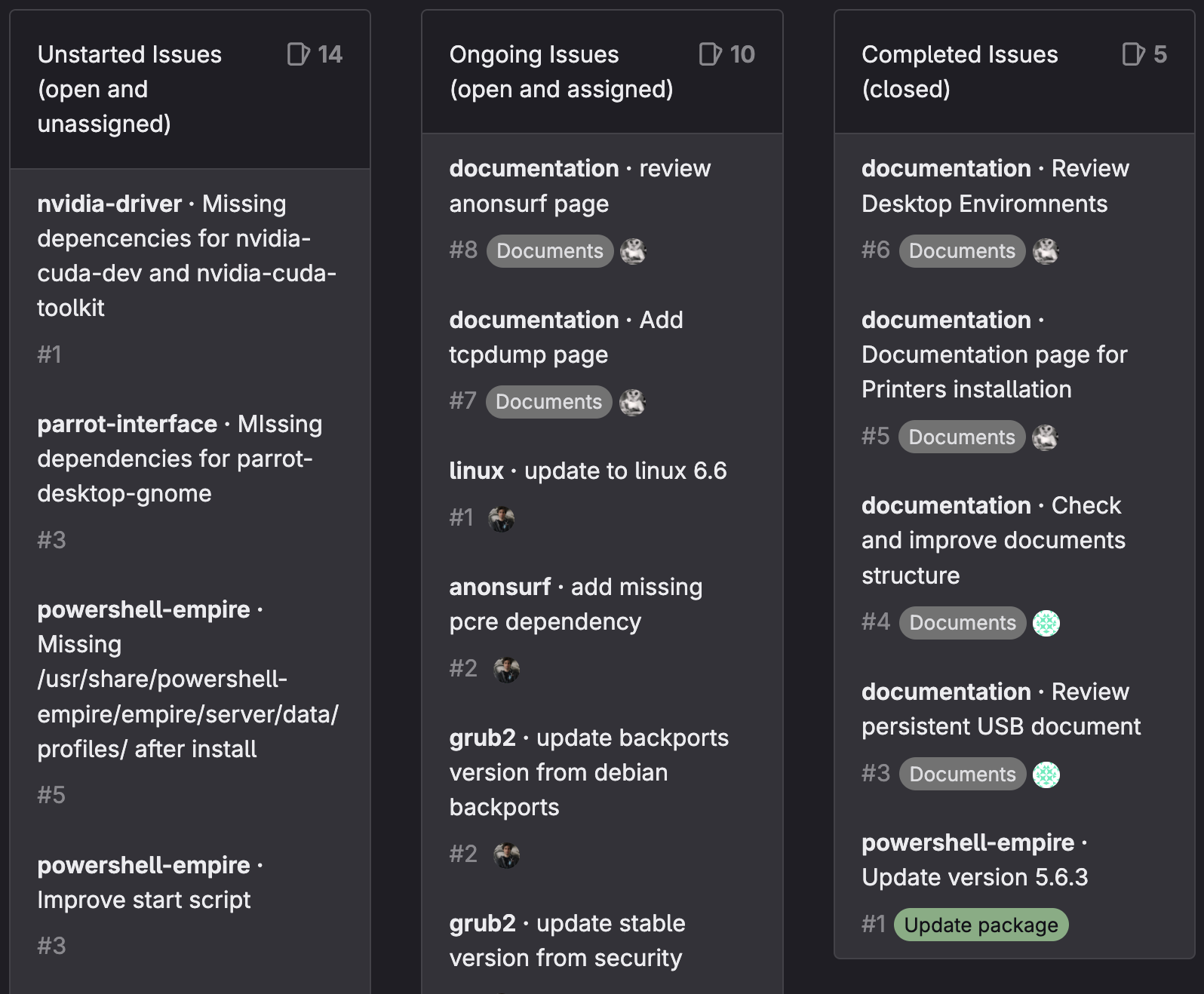This screenshot has height=994, width=1204.
Task: Click the card count icon in Completed Issues header
Action: pyautogui.click(x=1133, y=54)
